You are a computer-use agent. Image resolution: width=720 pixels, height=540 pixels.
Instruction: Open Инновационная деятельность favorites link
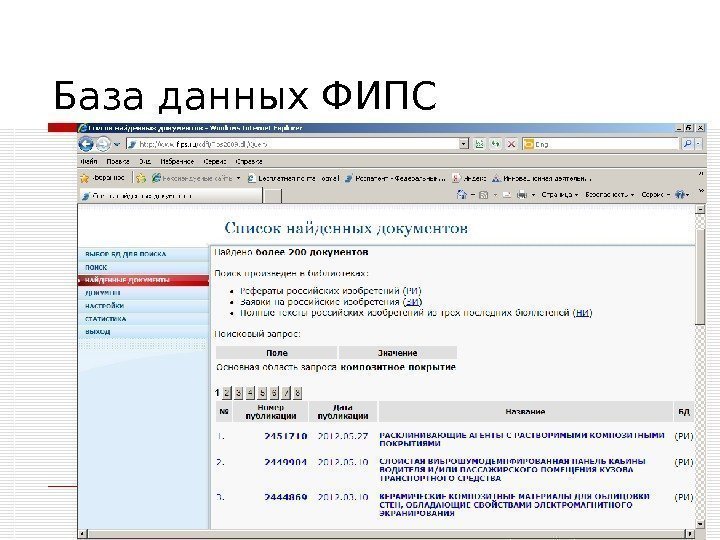tap(542, 178)
